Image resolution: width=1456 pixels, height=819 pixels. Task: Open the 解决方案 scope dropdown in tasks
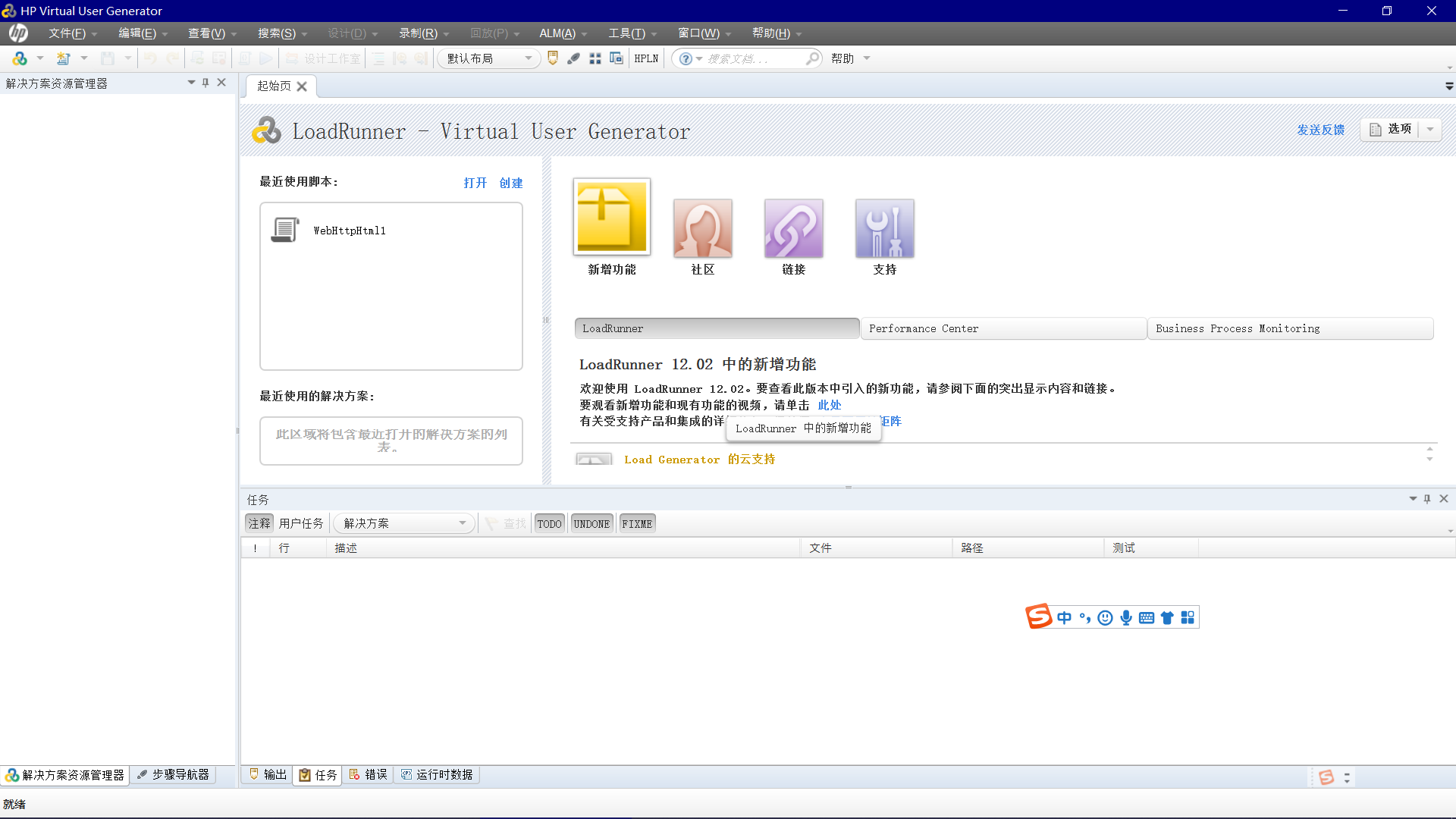click(x=403, y=523)
